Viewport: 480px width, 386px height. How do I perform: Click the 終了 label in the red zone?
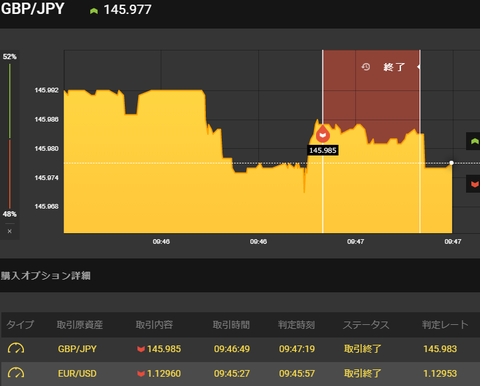(394, 67)
